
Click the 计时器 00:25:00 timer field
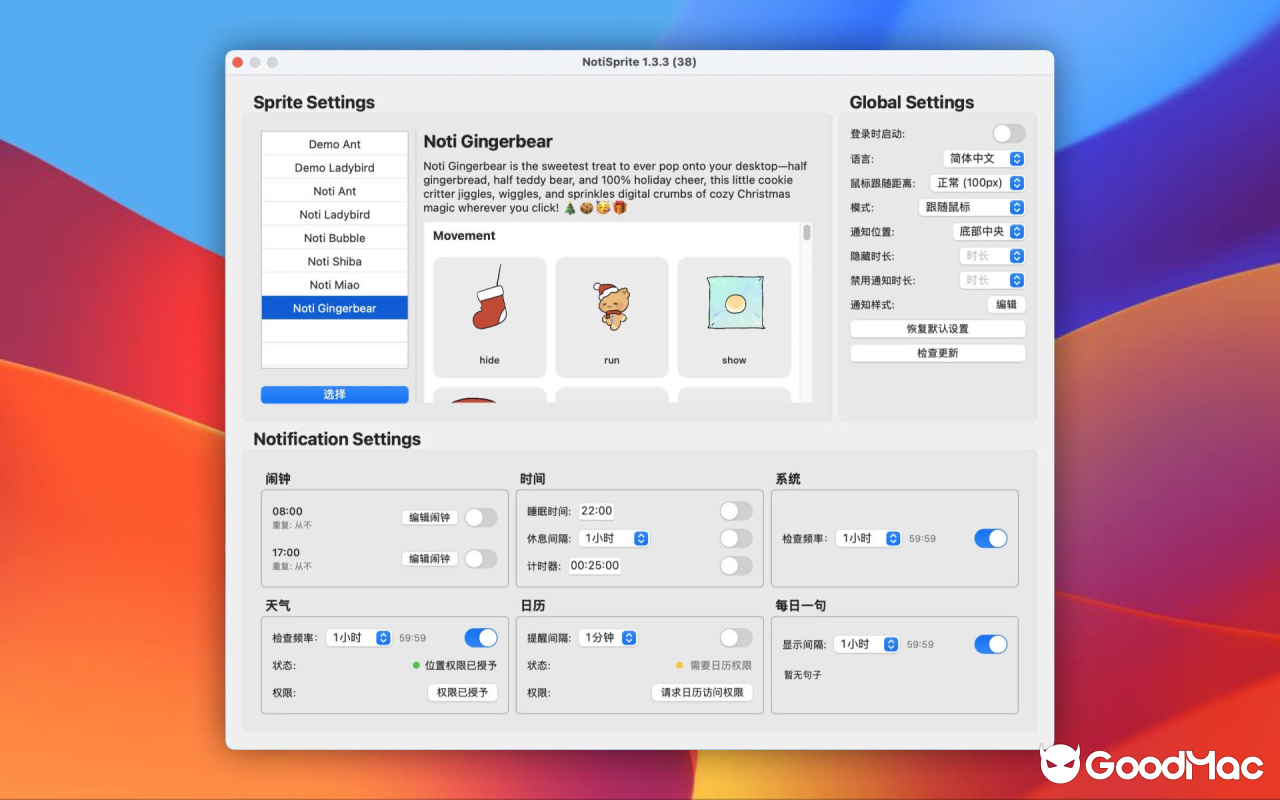pyautogui.click(x=596, y=565)
